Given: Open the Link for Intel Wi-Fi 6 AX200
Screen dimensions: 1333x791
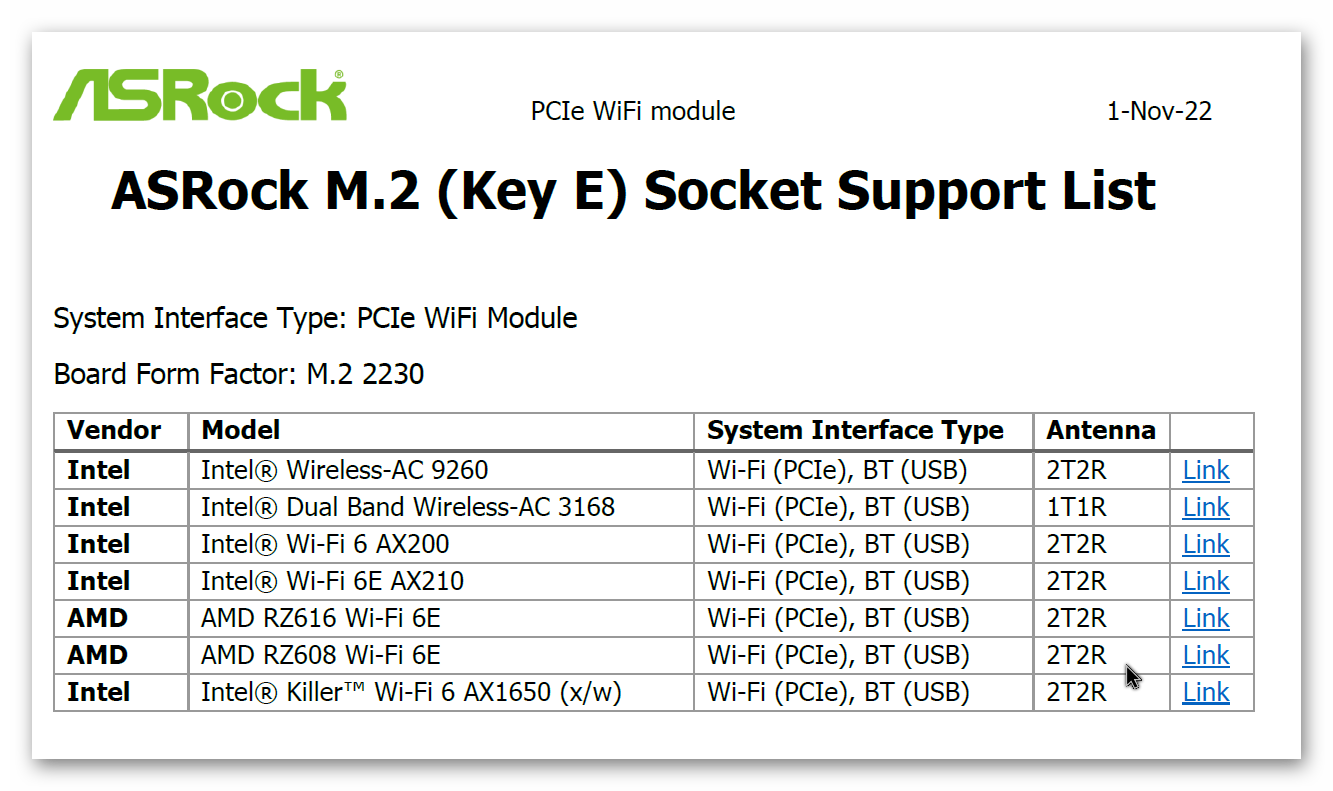Looking at the screenshot, I should point(1205,544).
